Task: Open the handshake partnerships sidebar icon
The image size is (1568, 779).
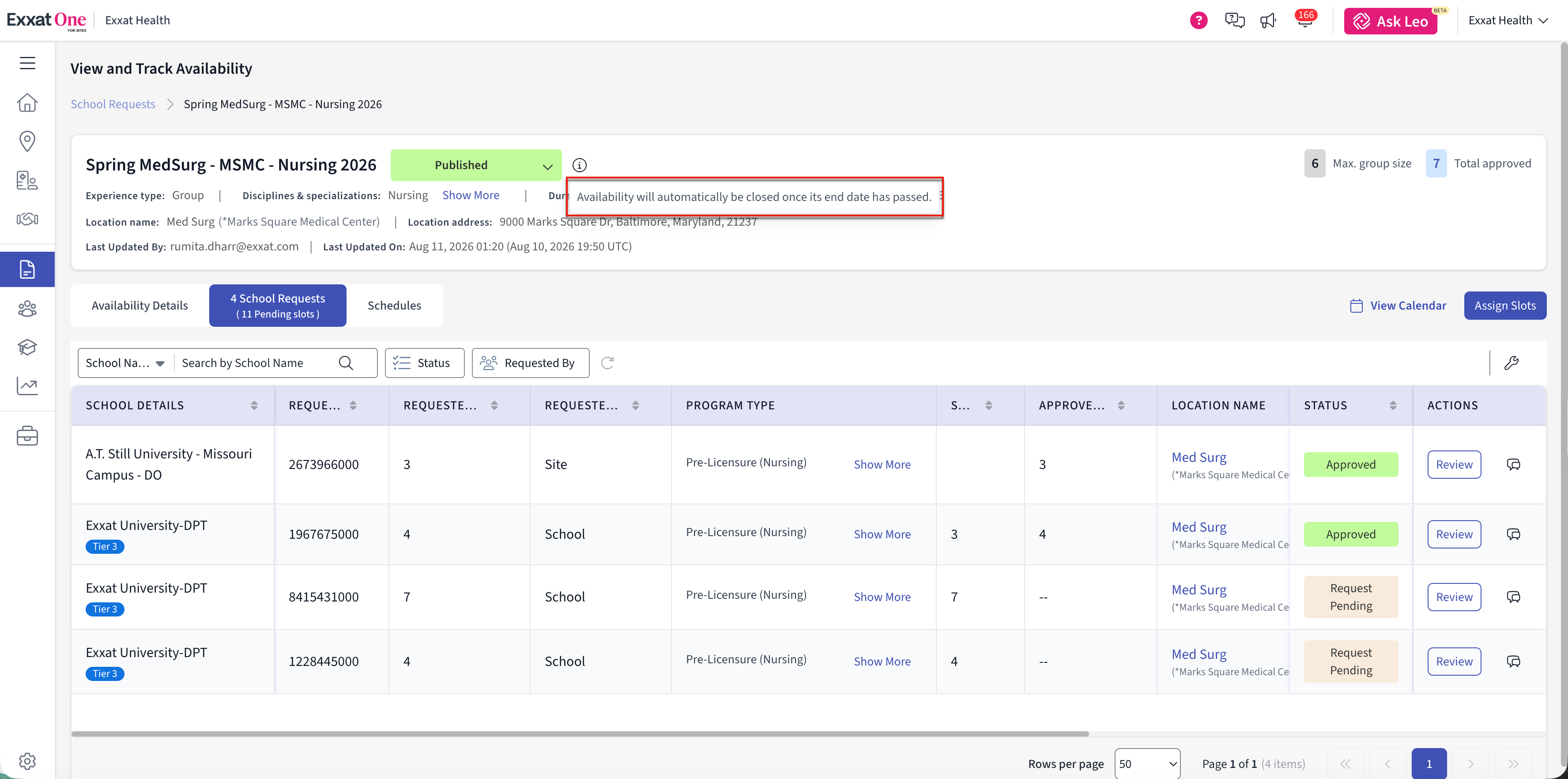Action: (x=27, y=219)
